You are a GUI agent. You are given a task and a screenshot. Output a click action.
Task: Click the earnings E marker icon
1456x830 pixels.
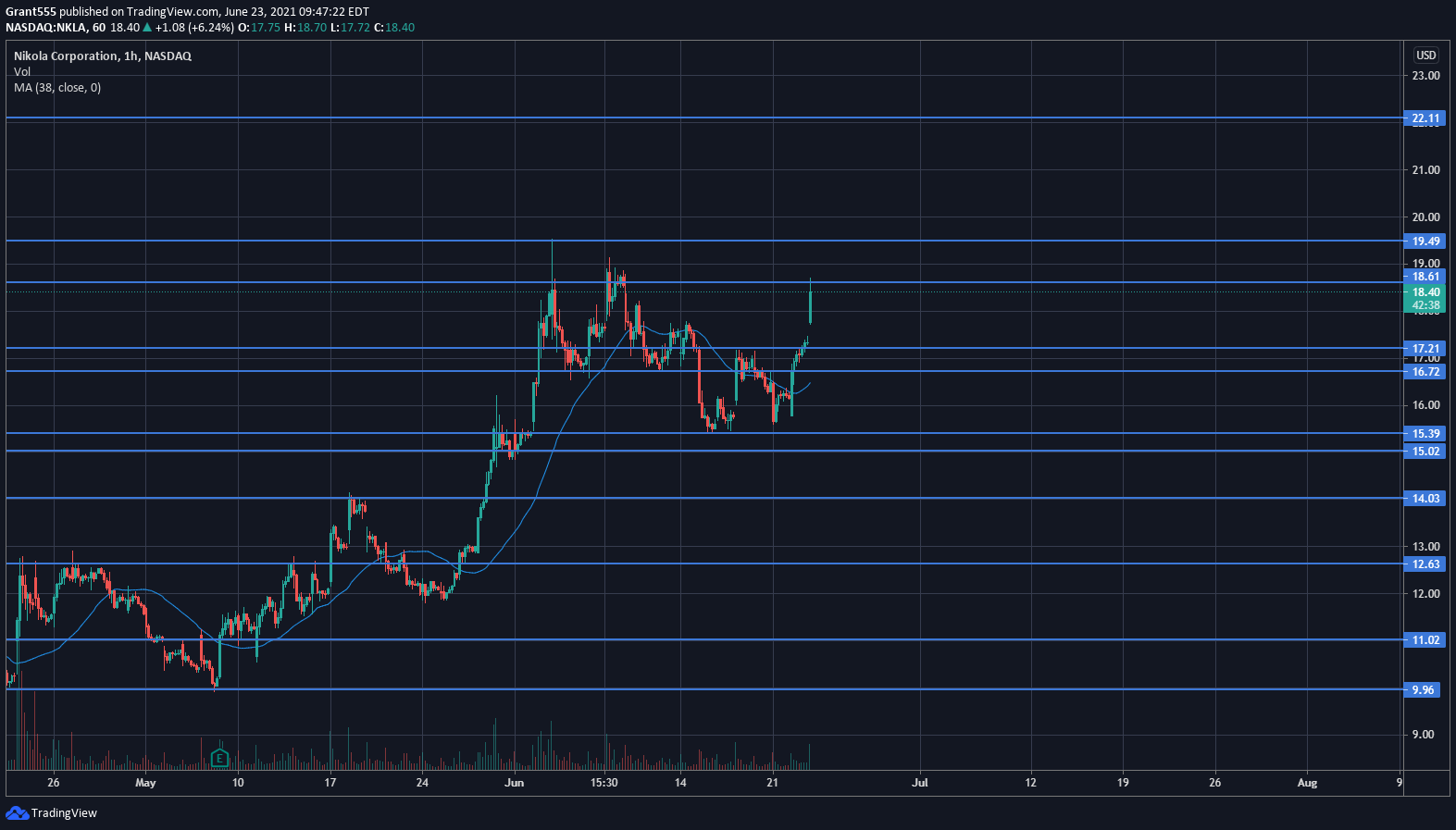(x=219, y=759)
